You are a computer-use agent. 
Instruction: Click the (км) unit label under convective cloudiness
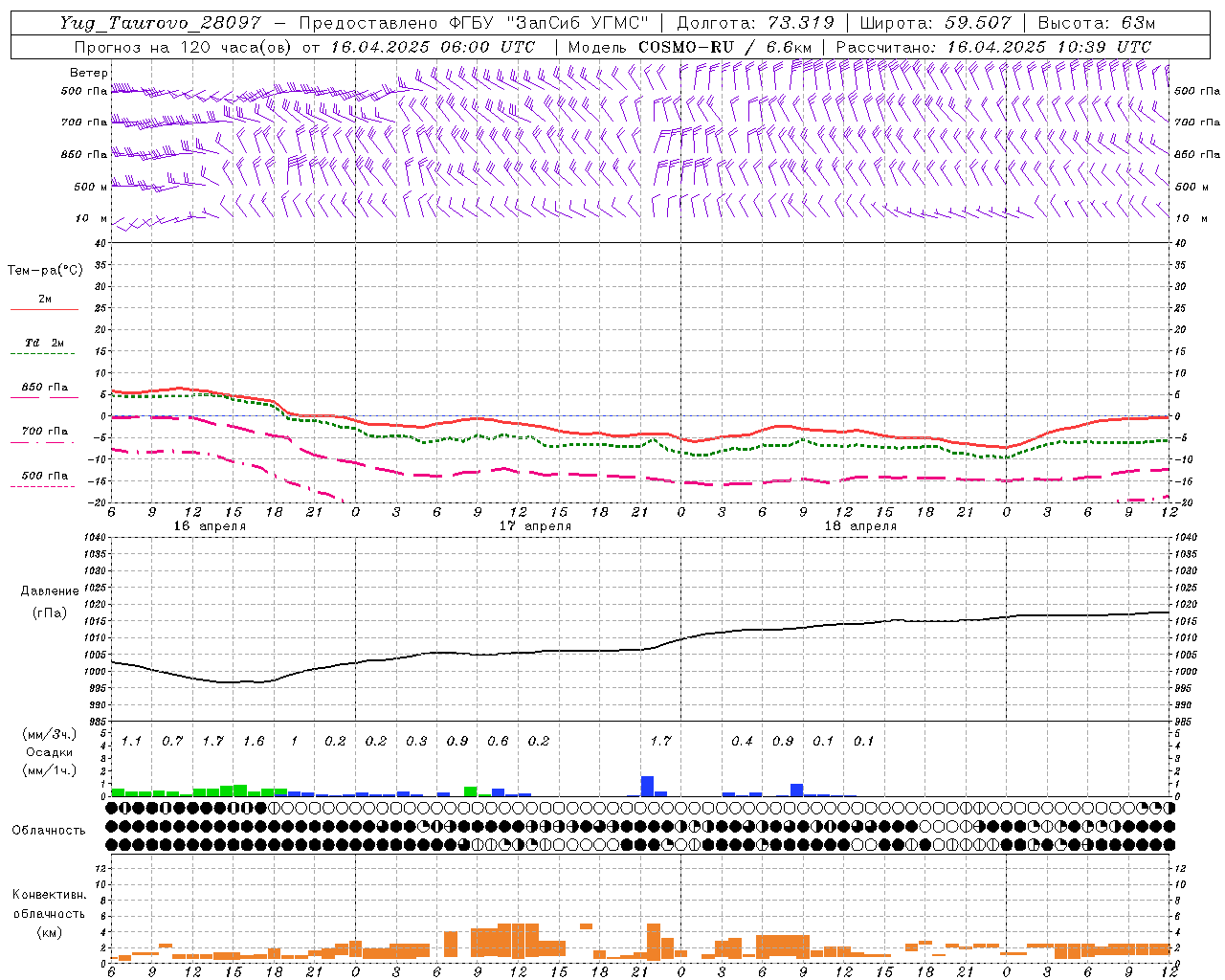click(49, 931)
